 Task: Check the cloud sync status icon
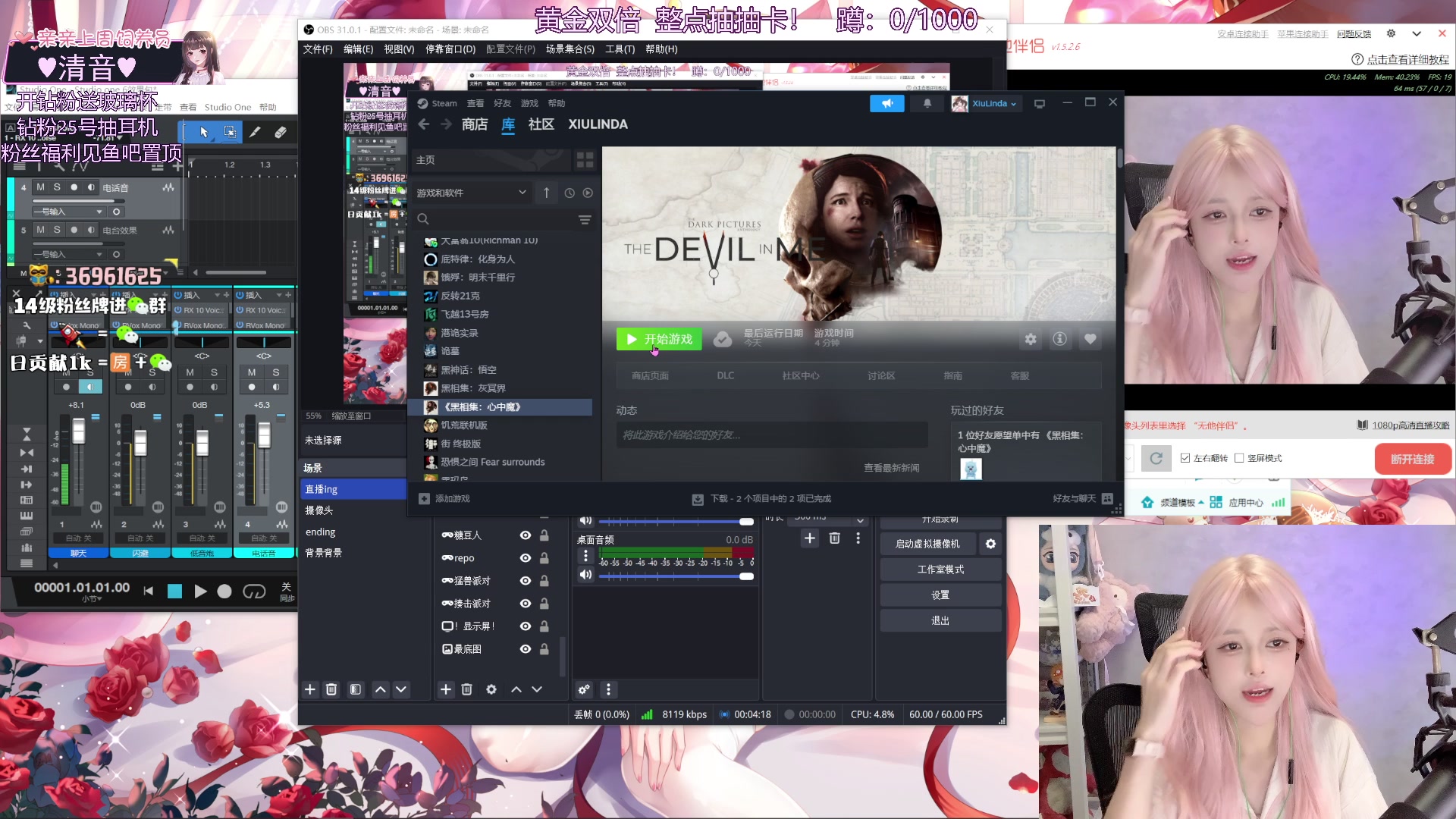(723, 339)
